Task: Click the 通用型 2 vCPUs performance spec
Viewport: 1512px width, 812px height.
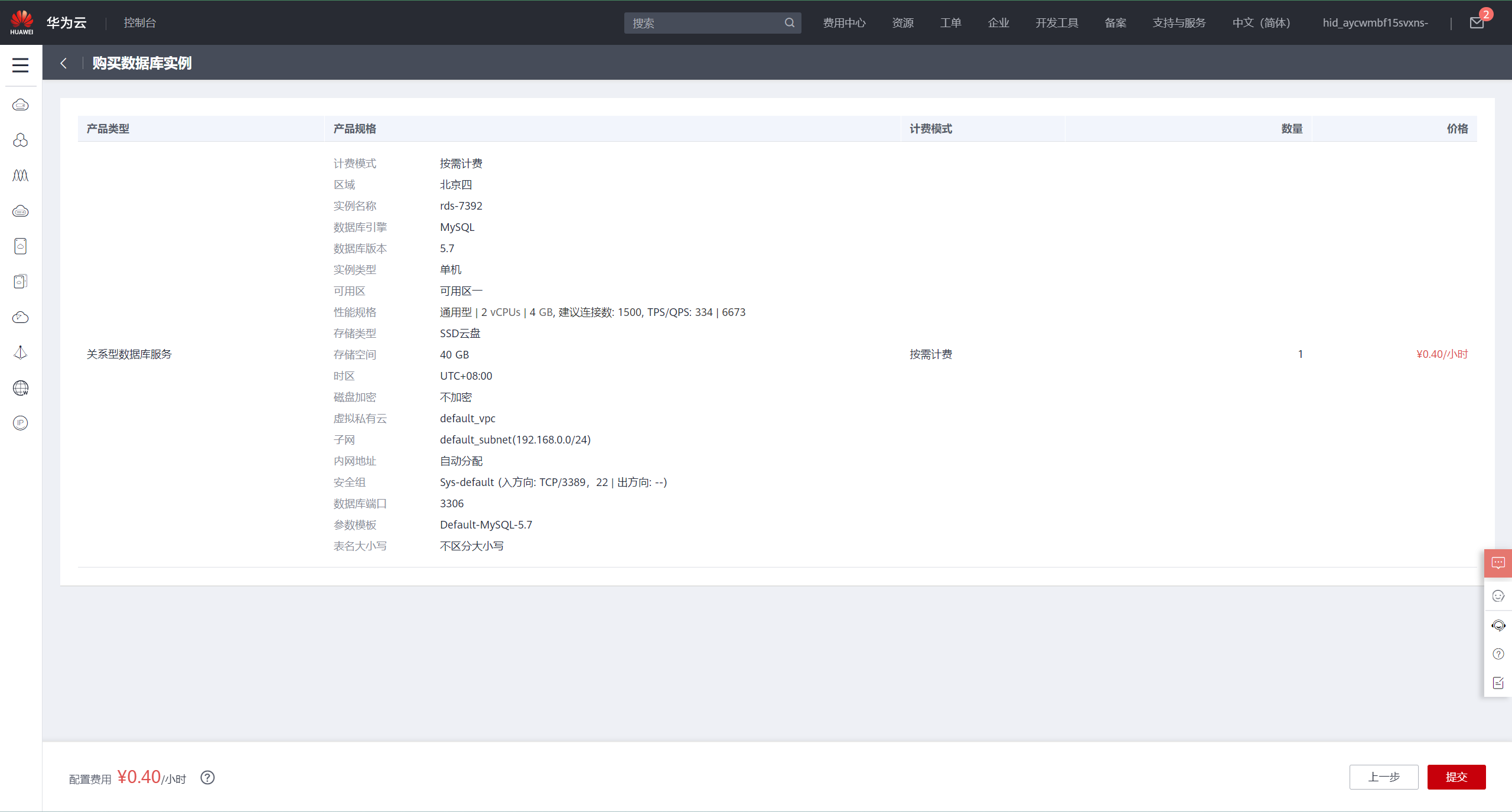Action: pos(592,312)
